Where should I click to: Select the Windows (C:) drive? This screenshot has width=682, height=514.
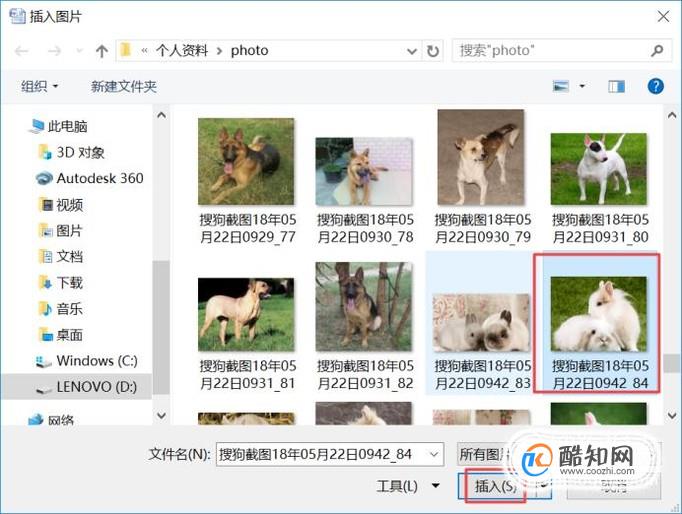point(87,361)
